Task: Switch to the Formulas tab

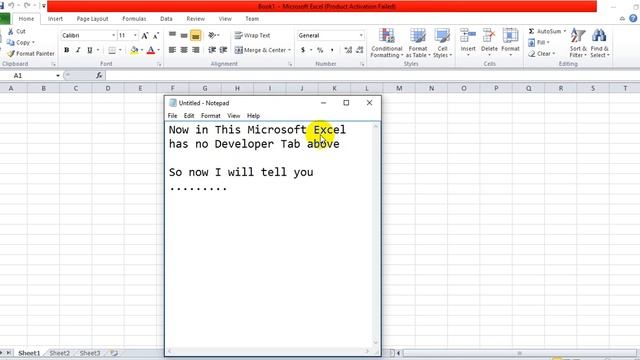Action: (x=134, y=19)
